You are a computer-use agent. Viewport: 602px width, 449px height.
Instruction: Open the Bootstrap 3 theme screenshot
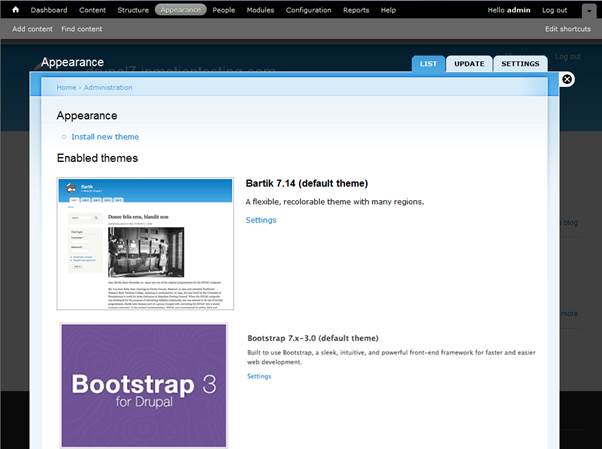point(144,385)
